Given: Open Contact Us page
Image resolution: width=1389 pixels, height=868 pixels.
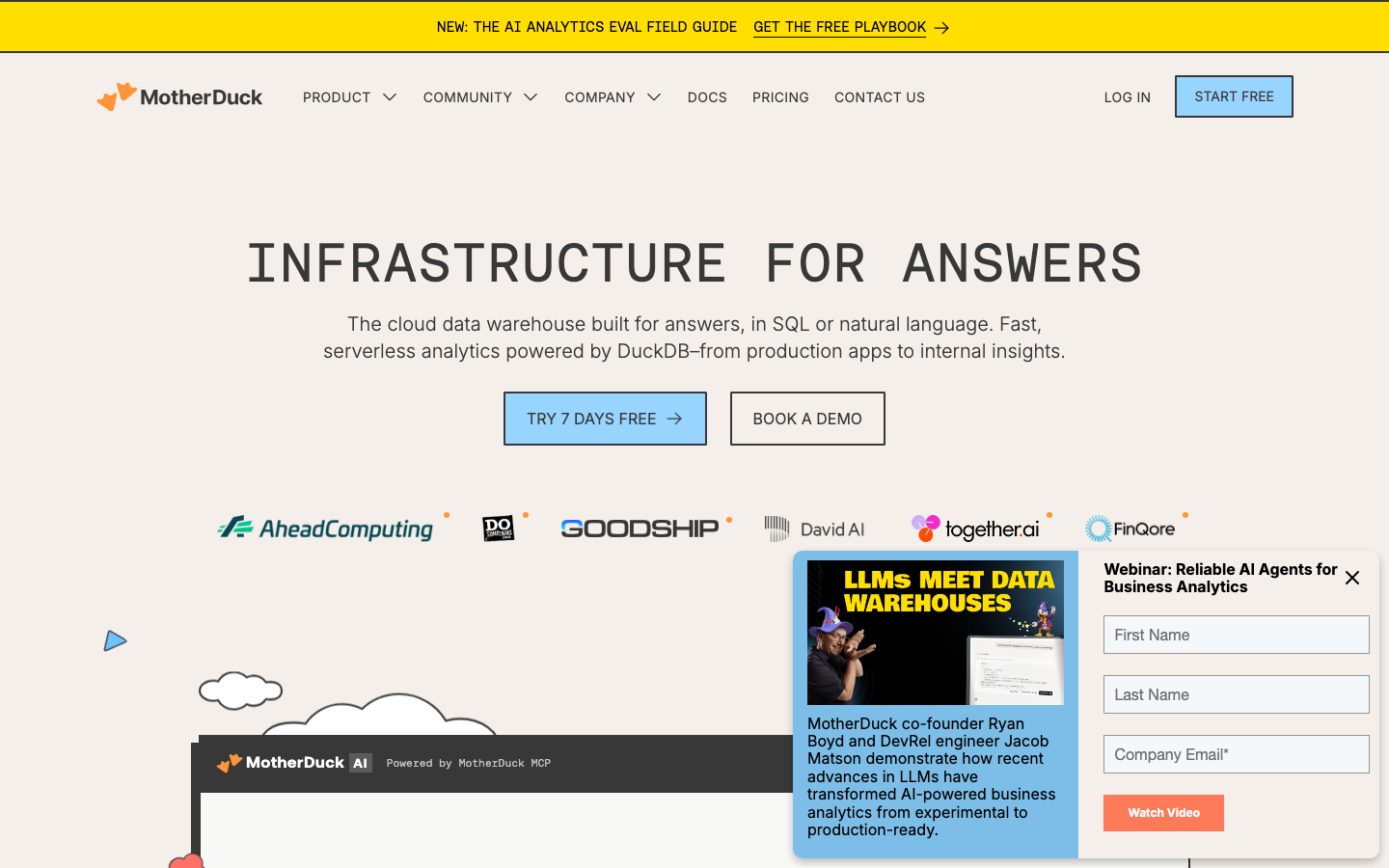Looking at the screenshot, I should pos(880,97).
